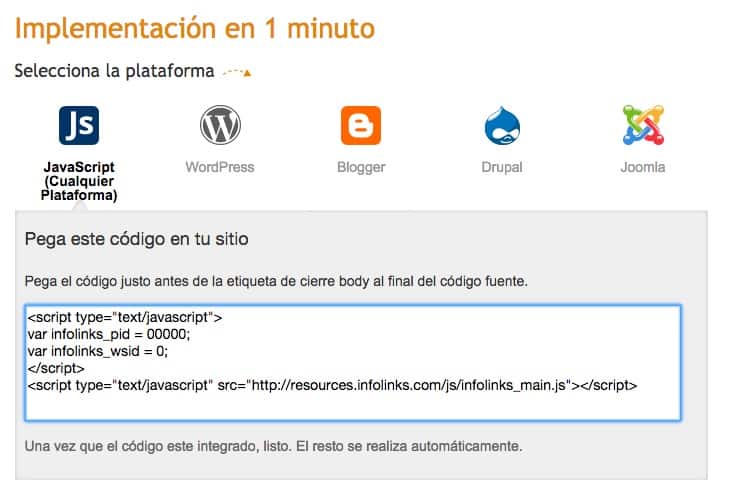The height and width of the screenshot is (504, 729).
Task: Open the JavaScript (Cualquier Plataforma) tab label
Action: click(x=79, y=181)
